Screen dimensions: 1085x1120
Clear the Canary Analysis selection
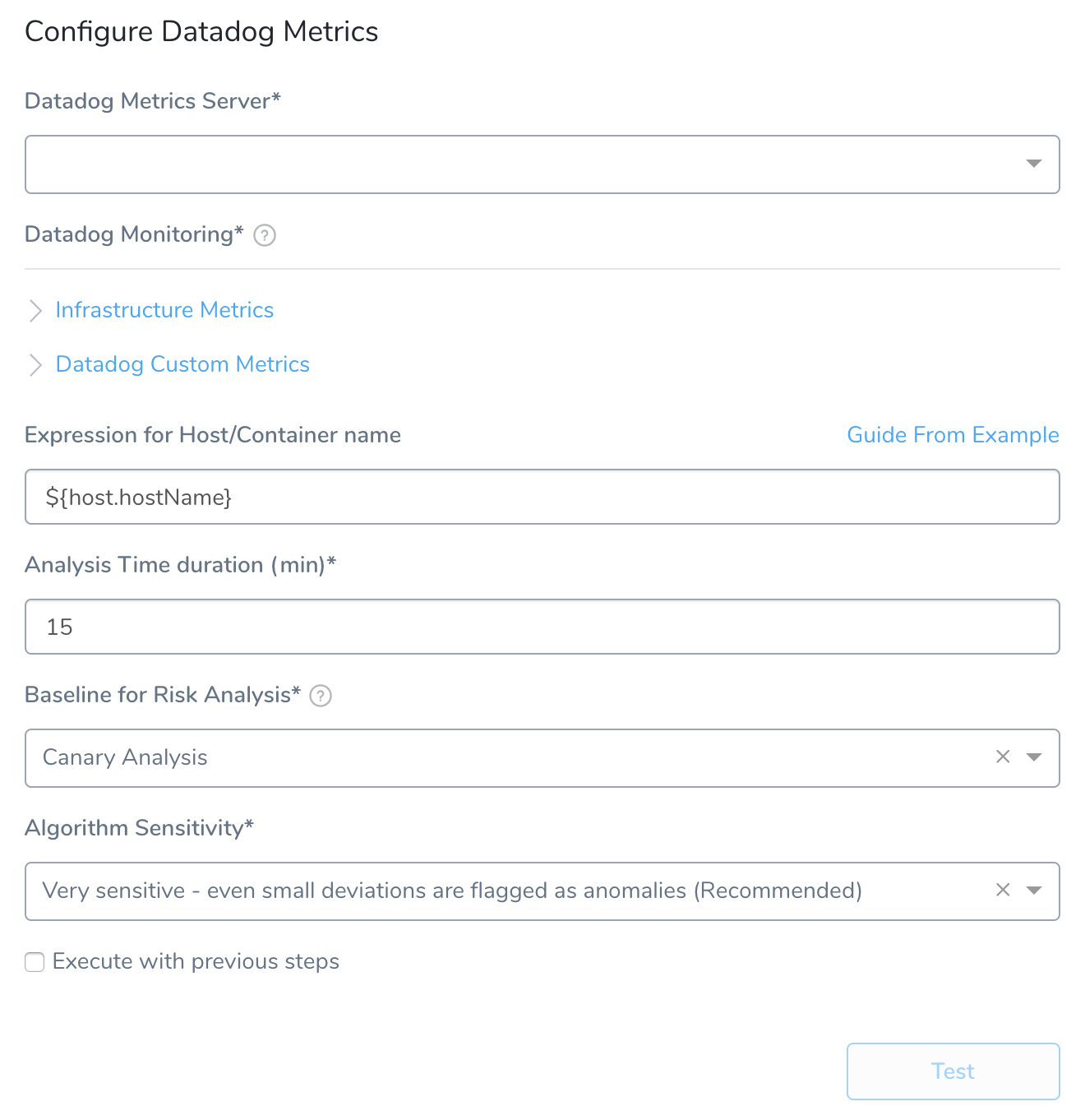pyautogui.click(x=1003, y=757)
